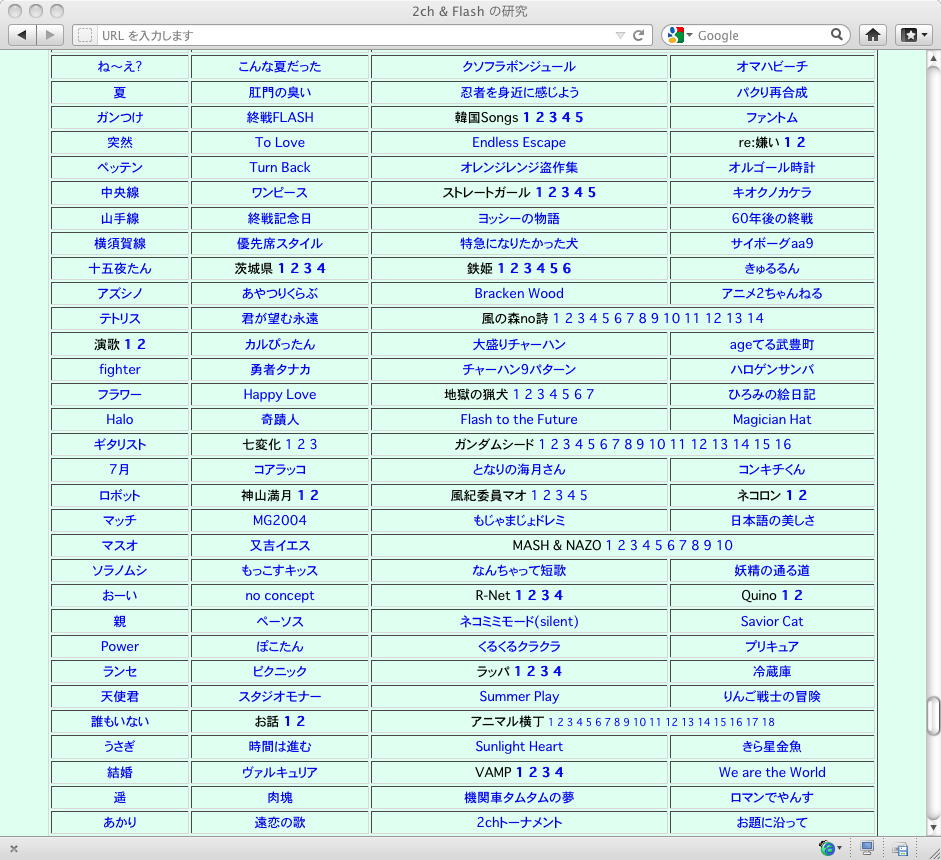
Task: Open the '終戦FLASH' link
Action: (280, 117)
